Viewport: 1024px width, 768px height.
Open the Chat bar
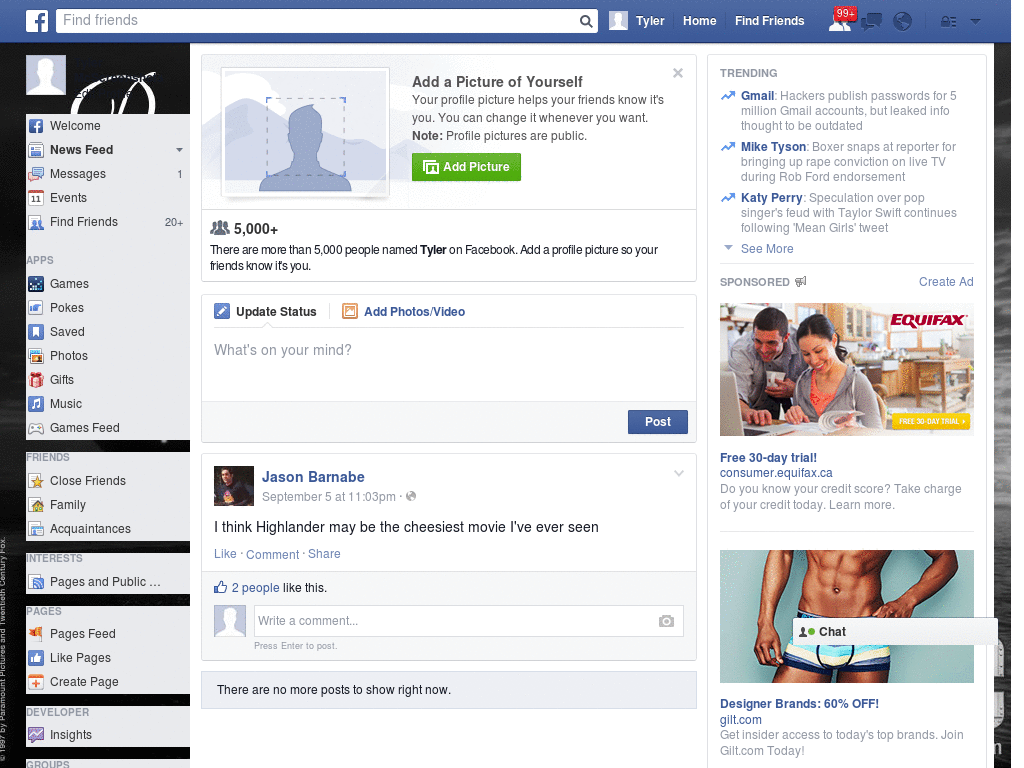(895, 632)
